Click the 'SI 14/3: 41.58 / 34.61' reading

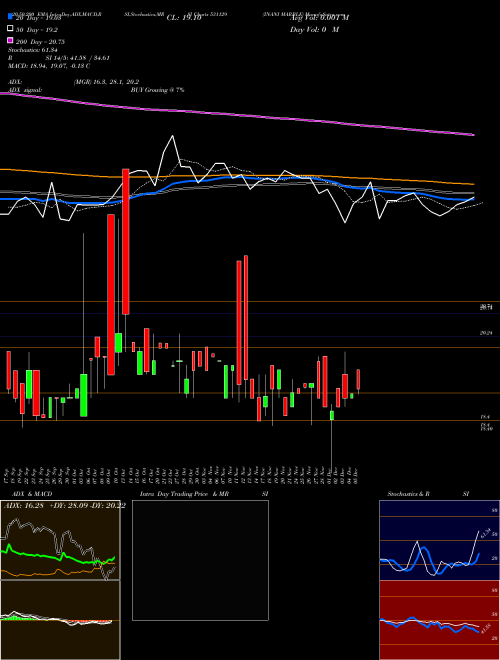pyautogui.click(x=78, y=58)
